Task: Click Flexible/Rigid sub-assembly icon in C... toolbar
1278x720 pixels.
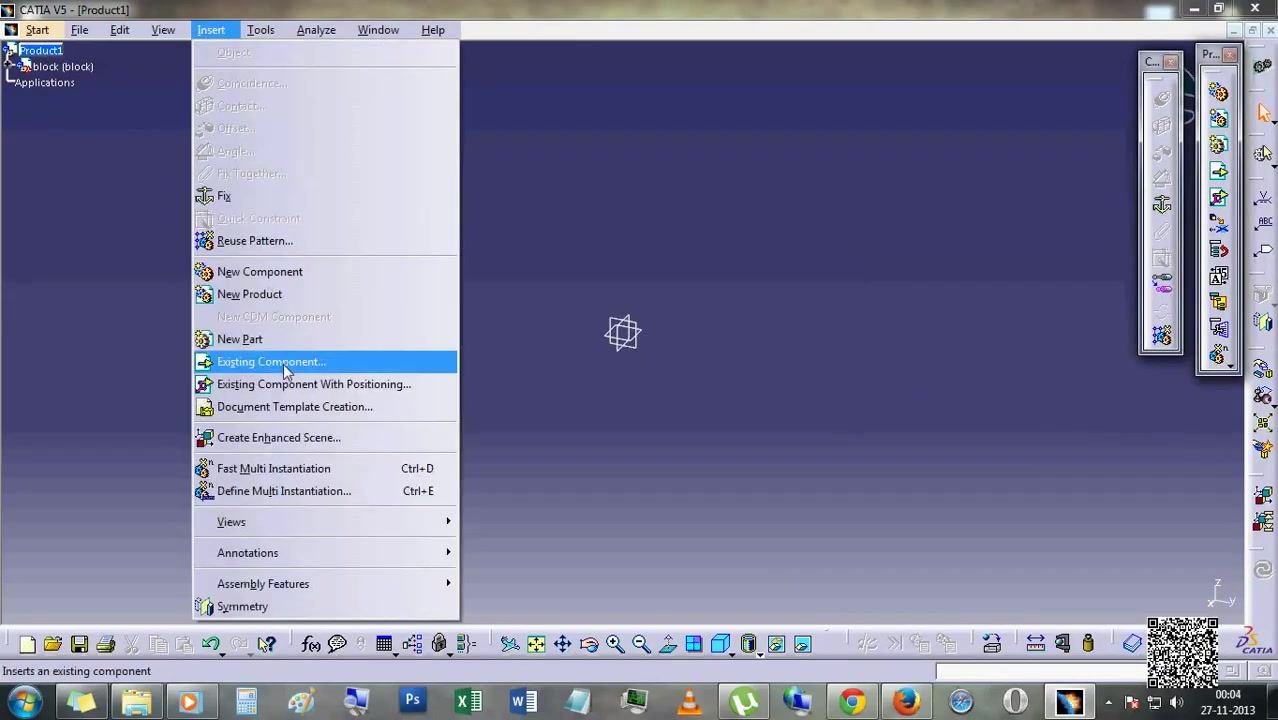Action: (1161, 284)
